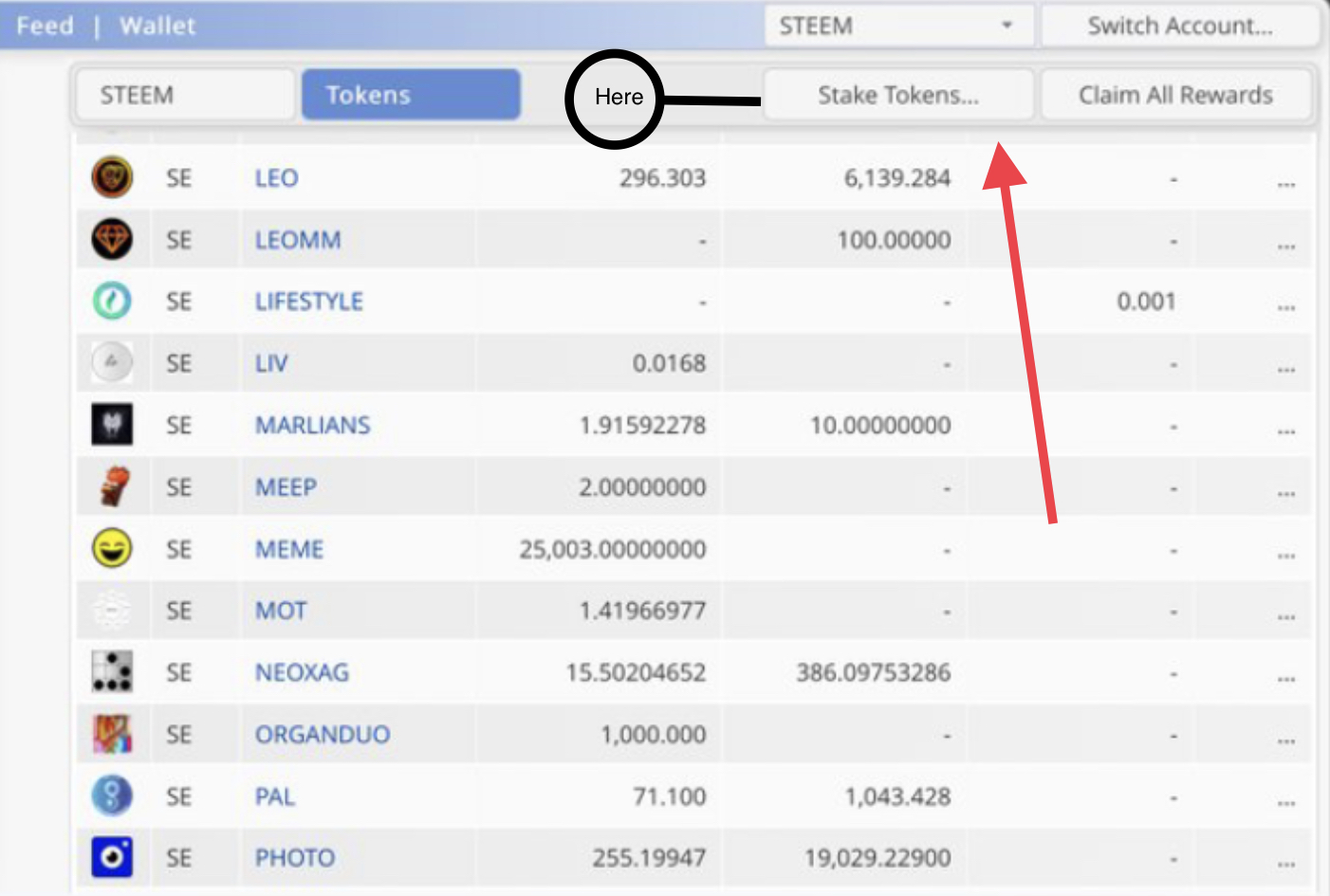Image resolution: width=1330 pixels, height=896 pixels.
Task: Click the MEME smiley token icon
Action: [x=112, y=548]
